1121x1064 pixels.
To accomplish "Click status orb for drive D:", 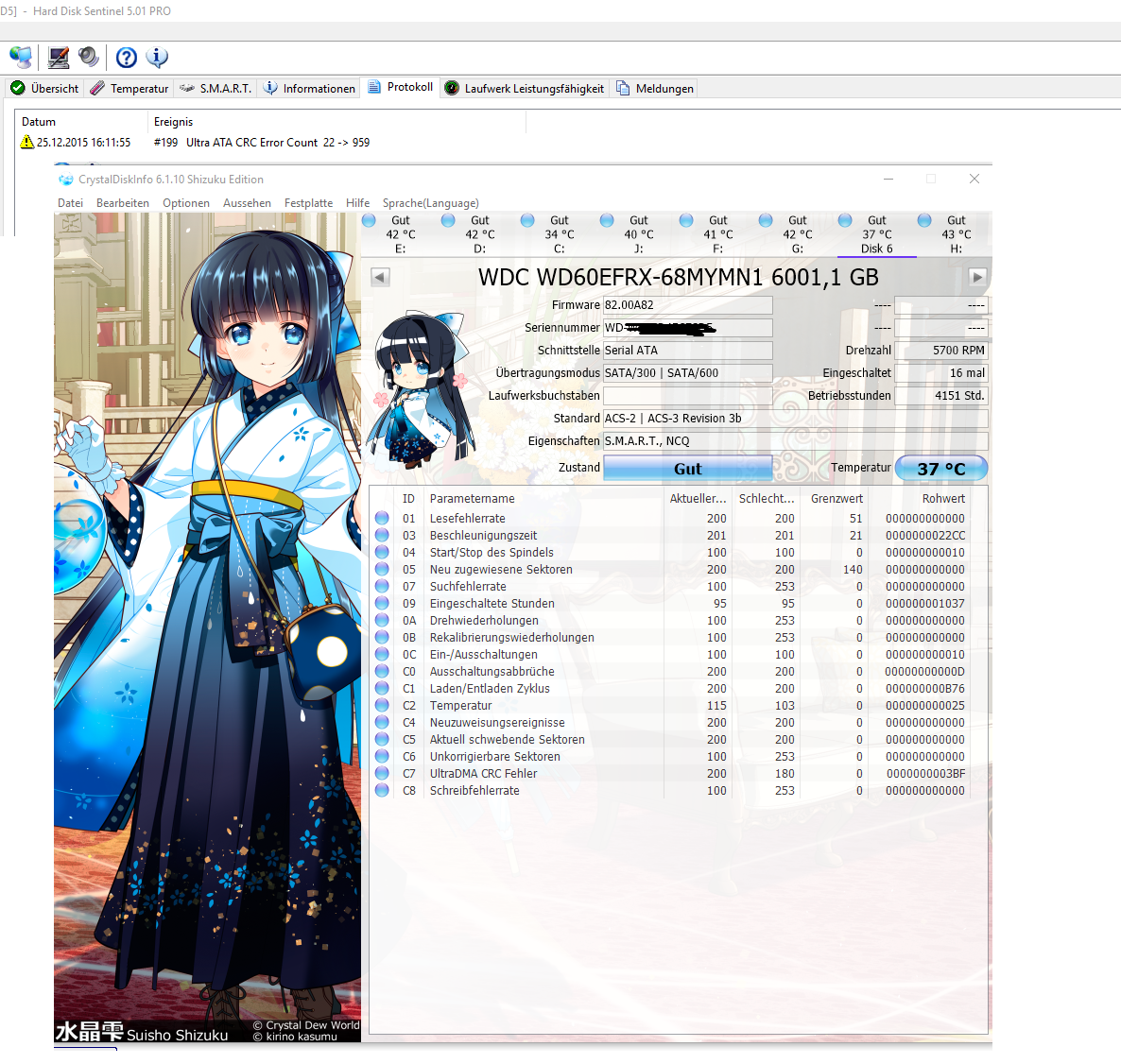I will pos(448,220).
